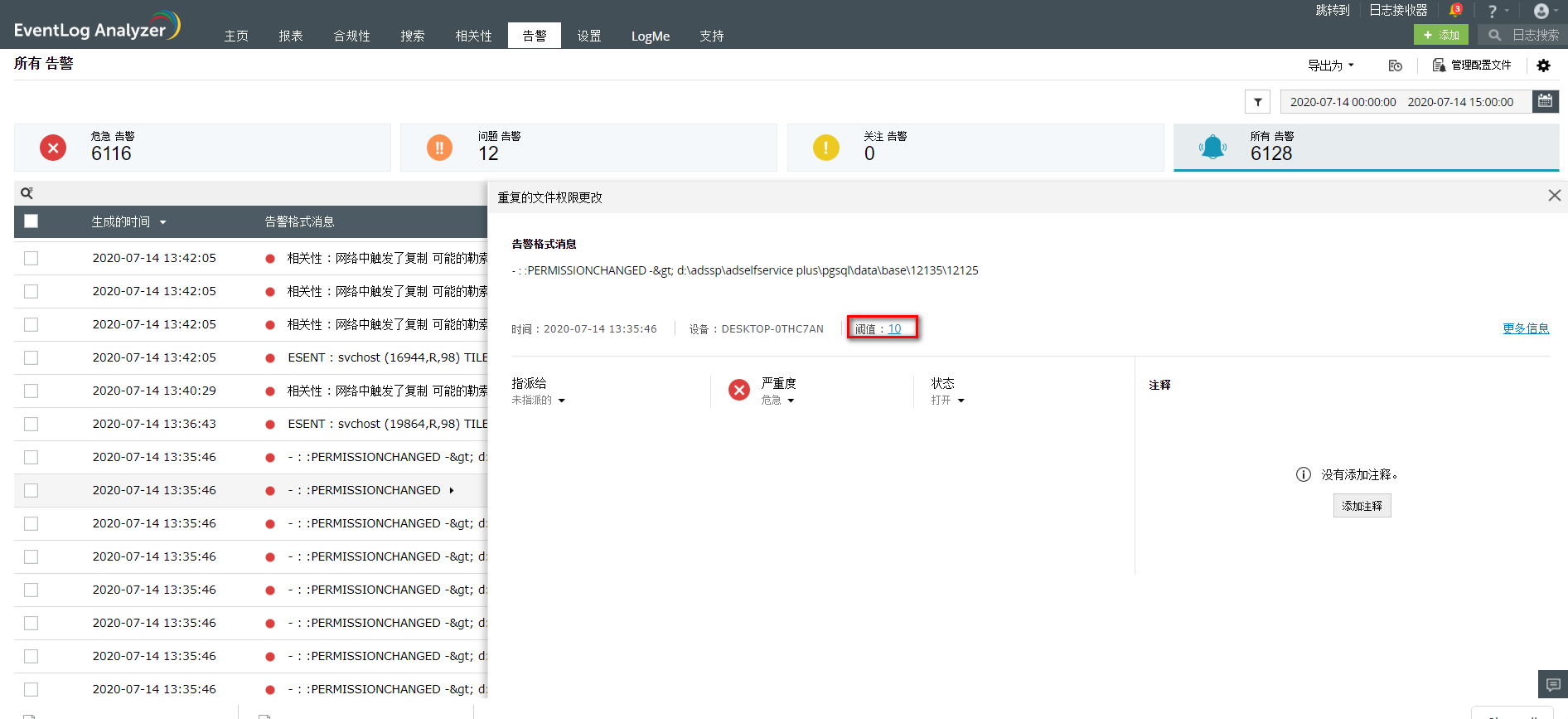The height and width of the screenshot is (719, 1568).
Task: Click the 日志接收器 log receiver link
Action: click(x=1398, y=10)
